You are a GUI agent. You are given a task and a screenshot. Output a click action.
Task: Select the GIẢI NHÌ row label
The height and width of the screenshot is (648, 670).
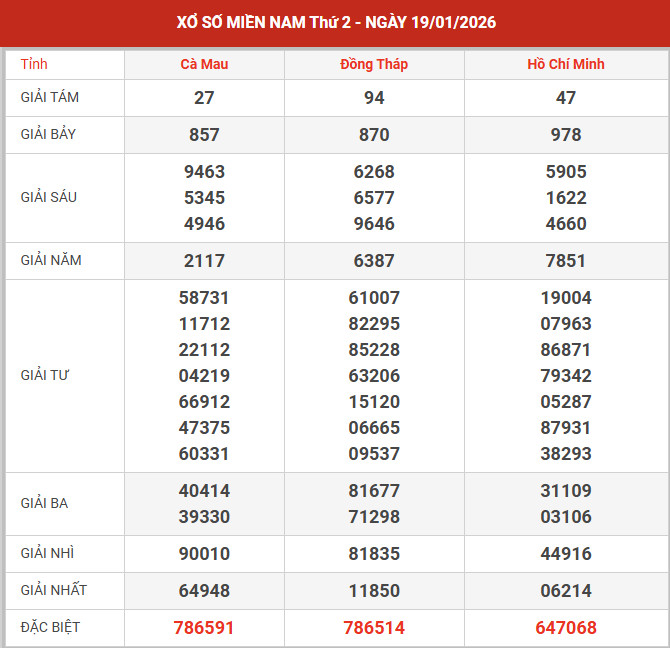click(x=46, y=553)
